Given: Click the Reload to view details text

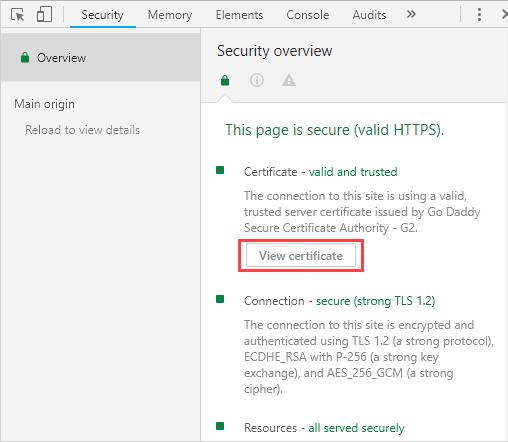Looking at the screenshot, I should point(82,130).
